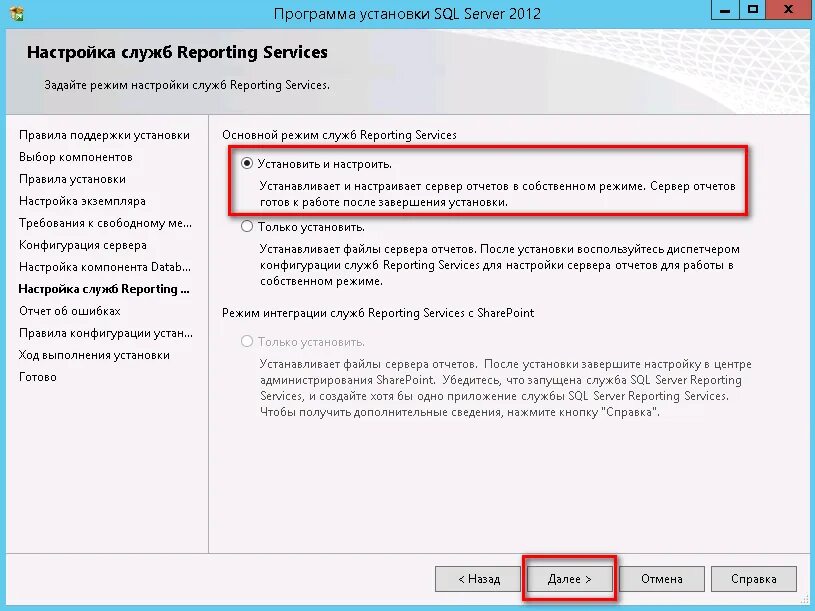Click page title 'Настройка служб Reporting Services'
The height and width of the screenshot is (611, 815).
tap(177, 52)
